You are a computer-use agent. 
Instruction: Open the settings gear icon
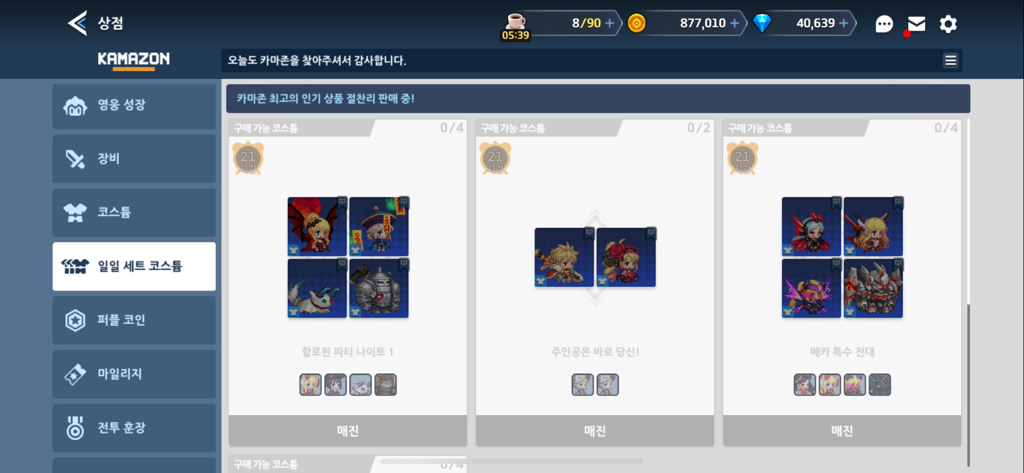pos(948,24)
